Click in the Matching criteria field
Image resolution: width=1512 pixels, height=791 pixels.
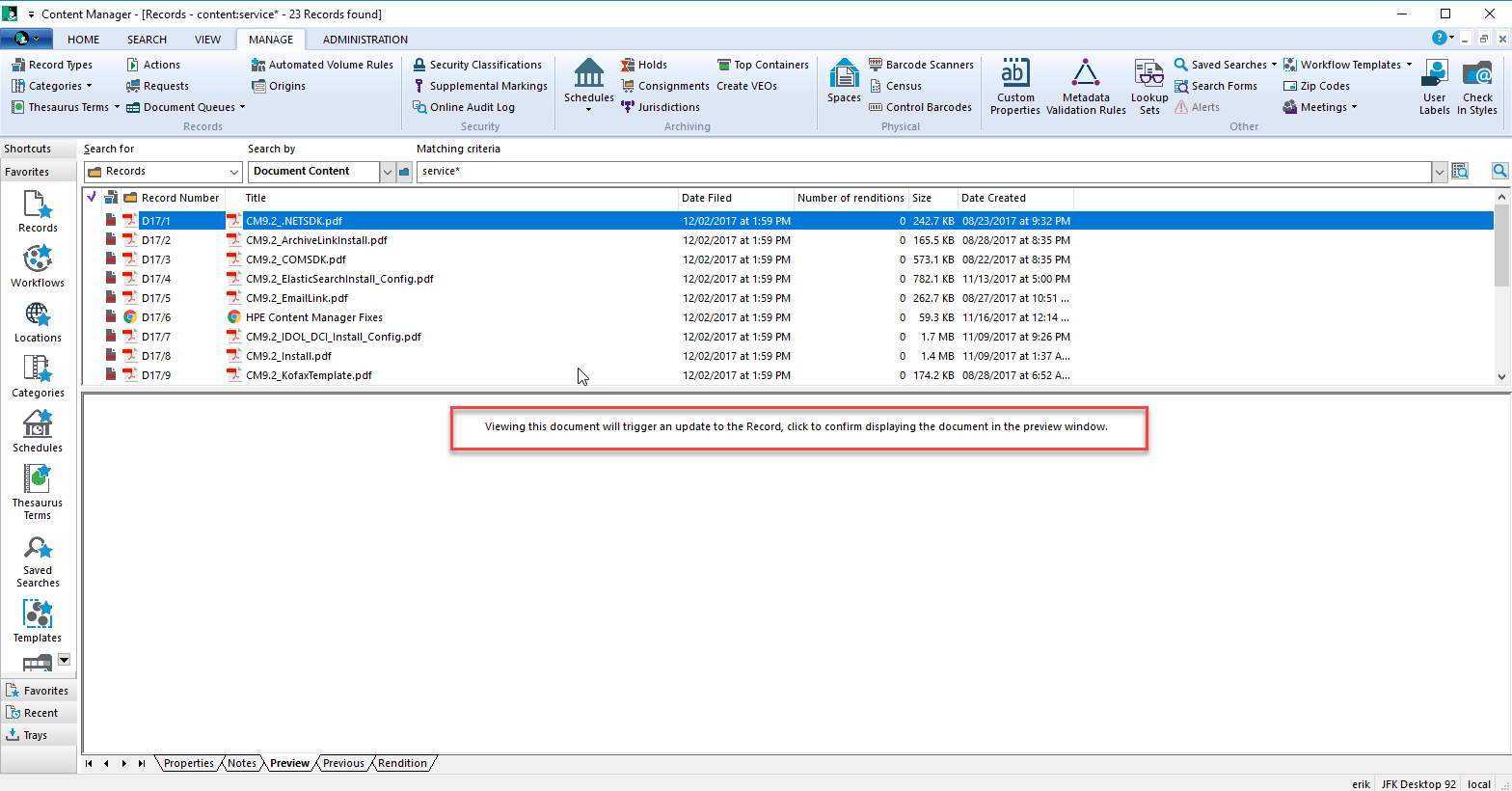click(x=924, y=171)
